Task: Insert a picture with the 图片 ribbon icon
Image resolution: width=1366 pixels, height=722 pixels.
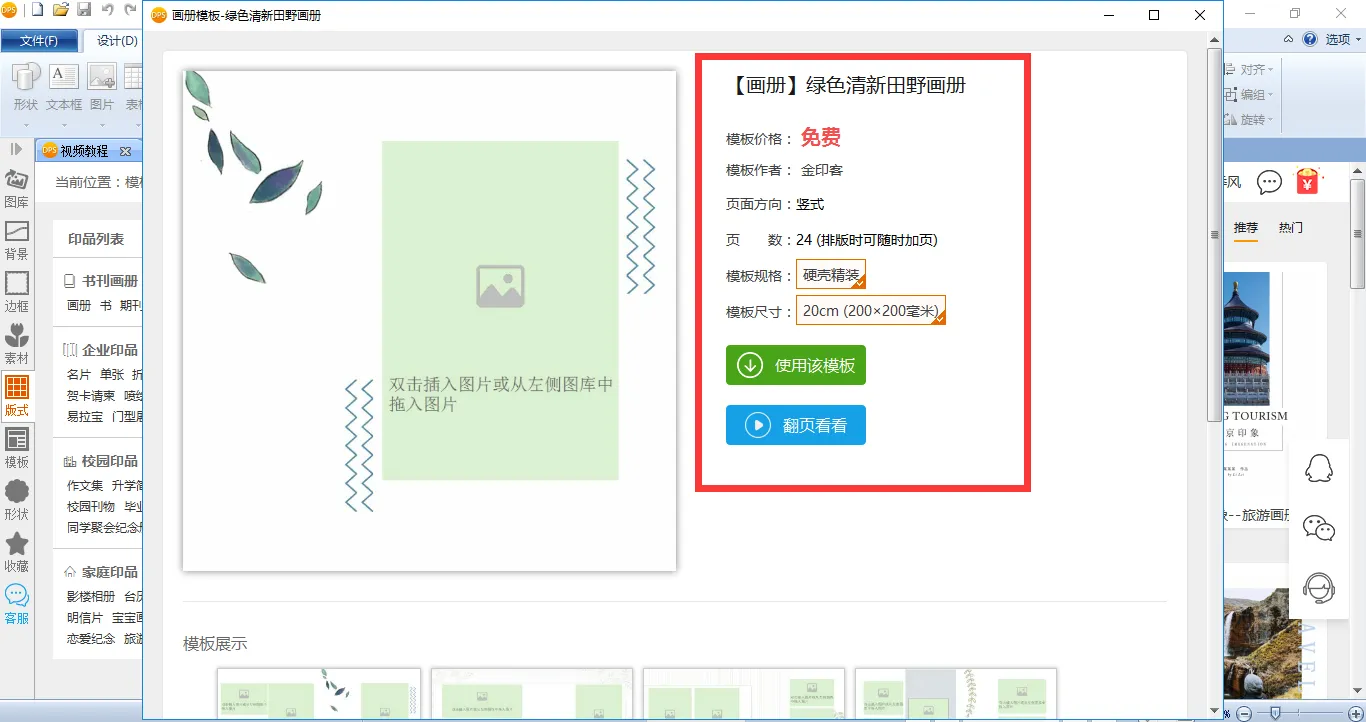Action: click(102, 76)
